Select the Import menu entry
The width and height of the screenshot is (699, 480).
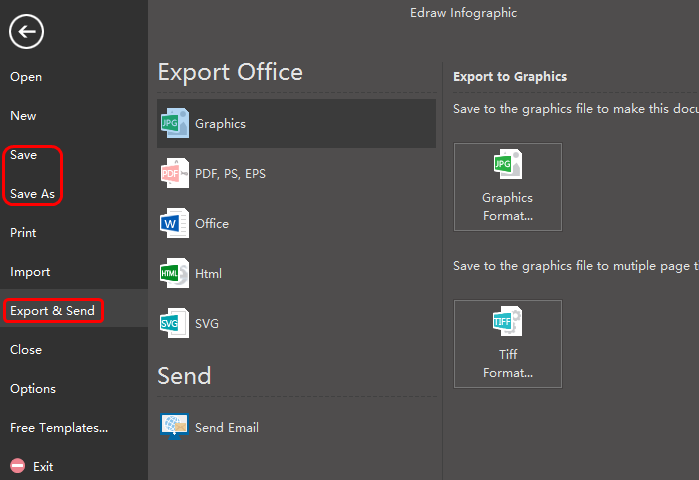30,272
